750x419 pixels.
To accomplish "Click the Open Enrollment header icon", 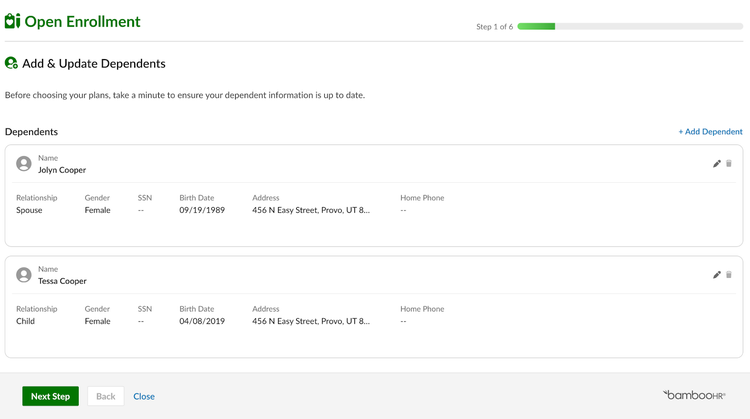I will click(12, 21).
